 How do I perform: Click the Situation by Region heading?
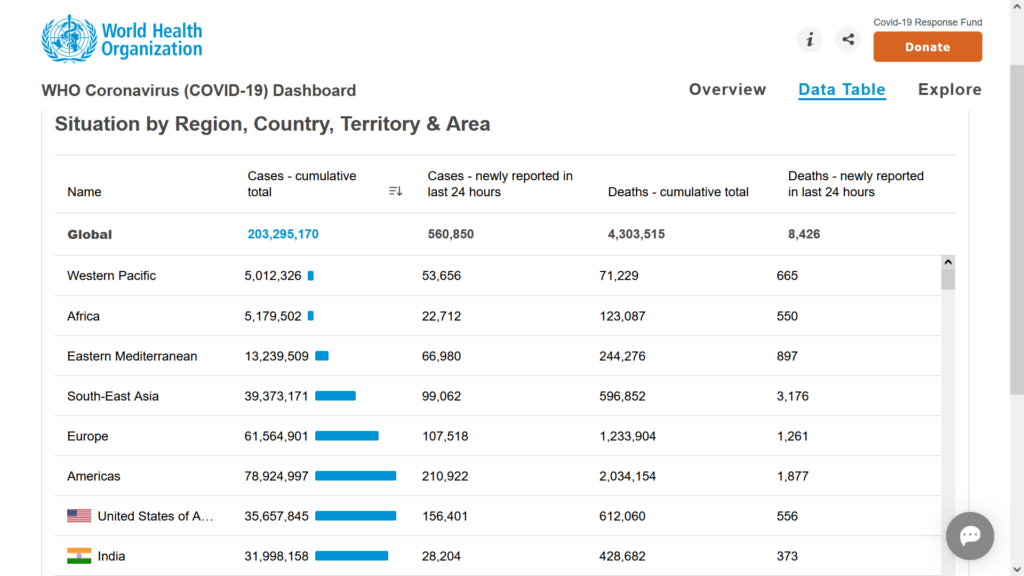click(x=272, y=124)
